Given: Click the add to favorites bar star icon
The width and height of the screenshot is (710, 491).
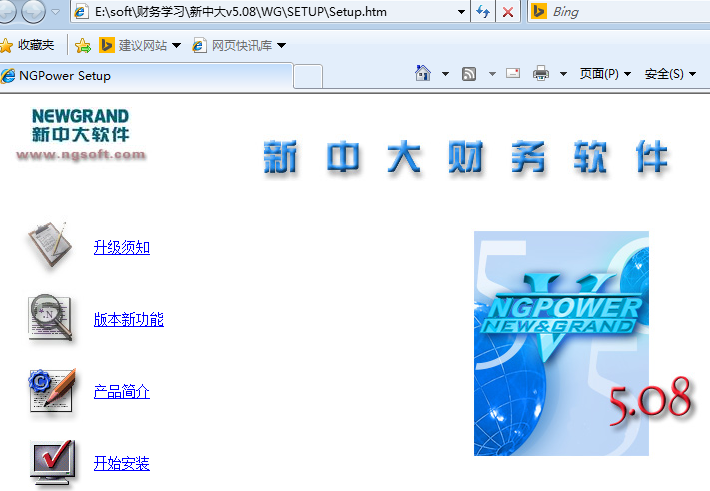Looking at the screenshot, I should 83,45.
